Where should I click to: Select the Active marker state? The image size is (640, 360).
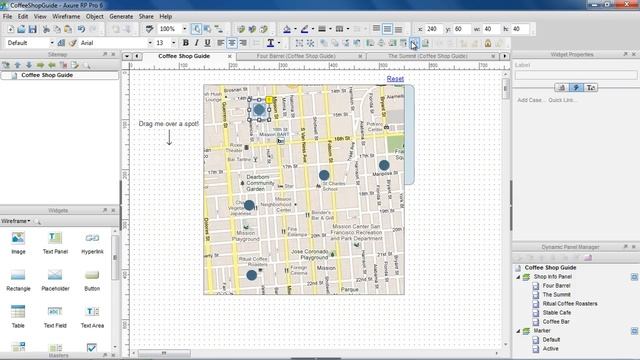(550, 349)
